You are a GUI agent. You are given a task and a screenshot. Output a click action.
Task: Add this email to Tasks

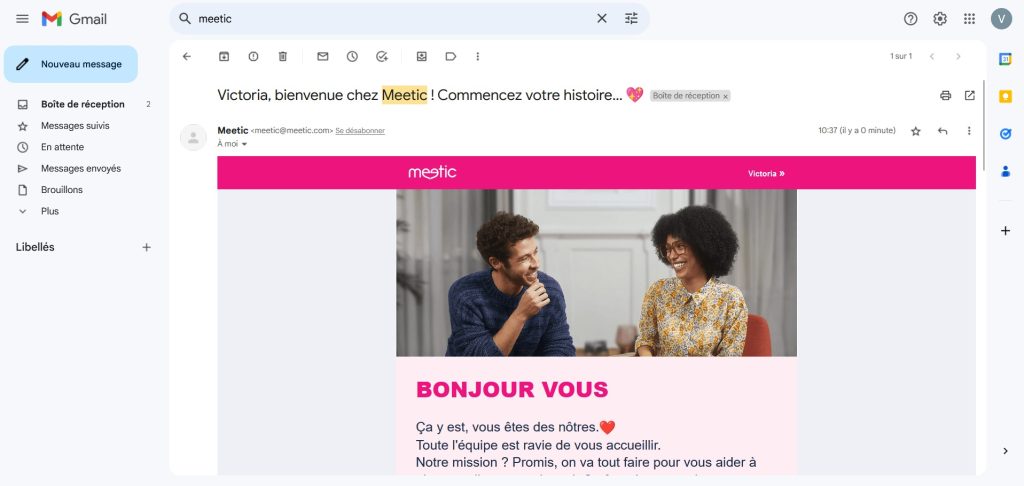381,56
